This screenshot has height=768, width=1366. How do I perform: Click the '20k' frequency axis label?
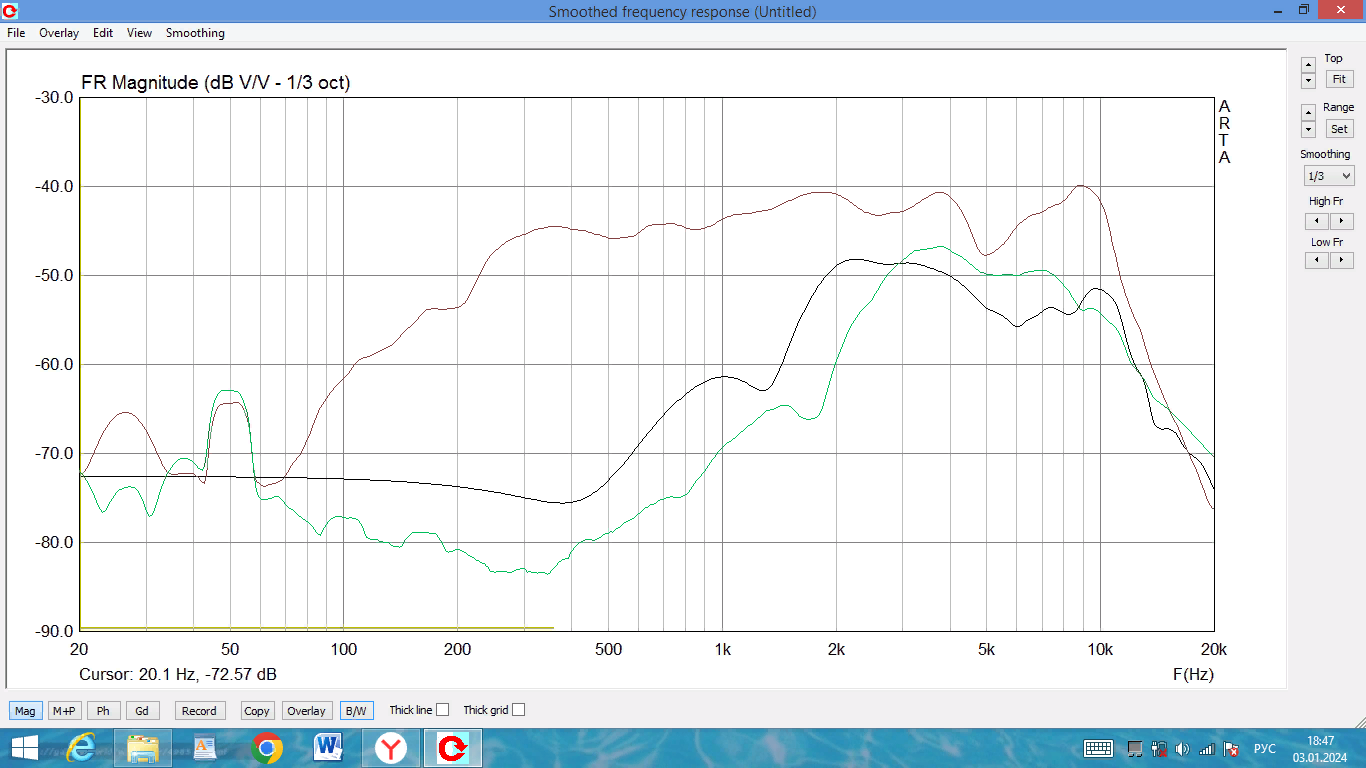(1213, 649)
